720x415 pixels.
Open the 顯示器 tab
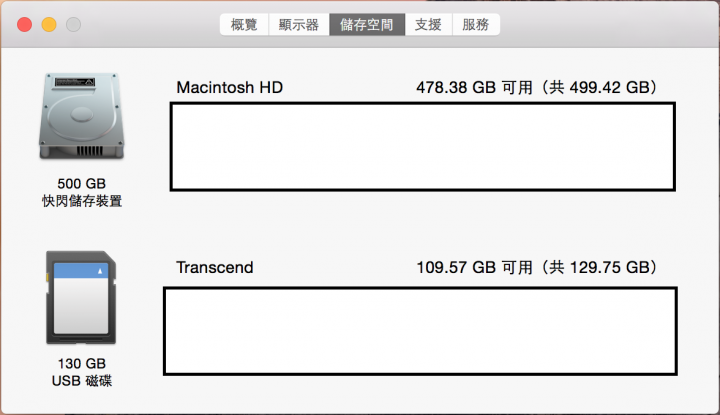point(299,24)
